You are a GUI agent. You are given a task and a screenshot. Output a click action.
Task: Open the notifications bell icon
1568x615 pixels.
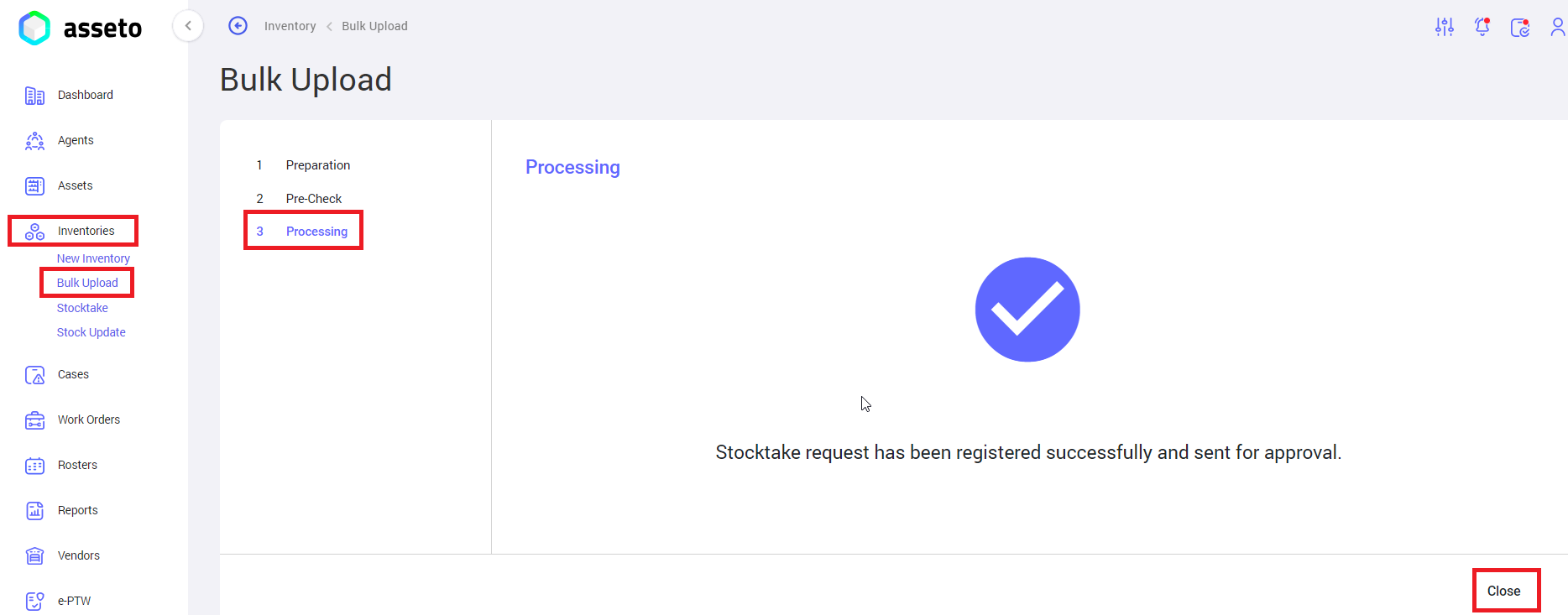tap(1482, 27)
